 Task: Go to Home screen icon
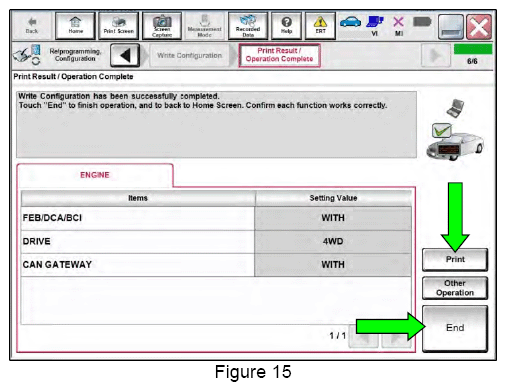tap(75, 26)
